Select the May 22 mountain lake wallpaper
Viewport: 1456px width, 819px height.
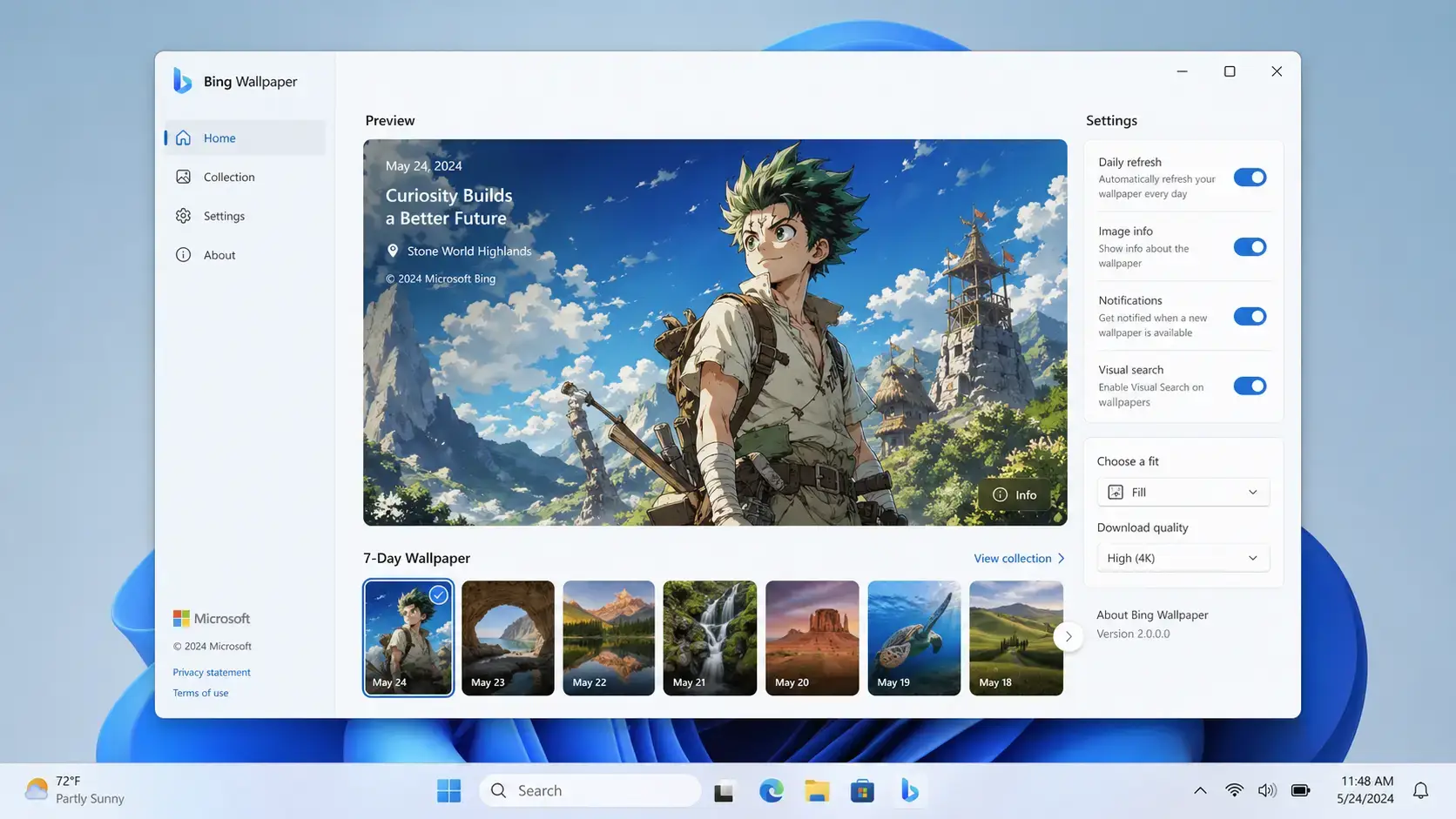(x=609, y=638)
